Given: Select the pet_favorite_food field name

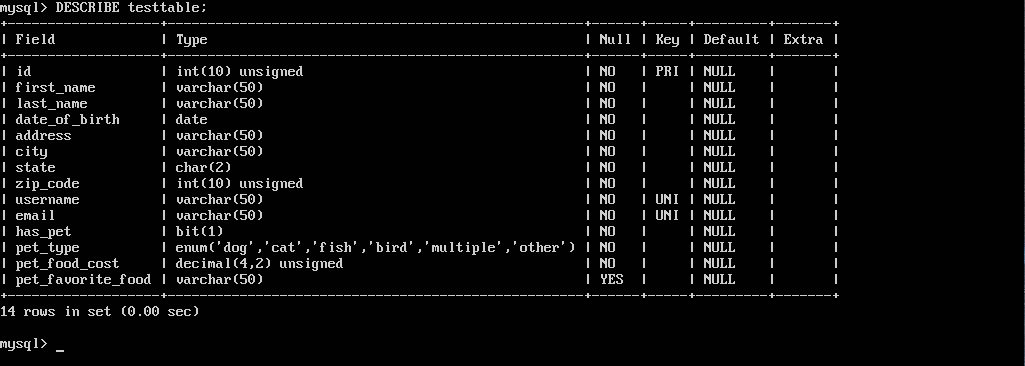Looking at the screenshot, I should [83, 280].
